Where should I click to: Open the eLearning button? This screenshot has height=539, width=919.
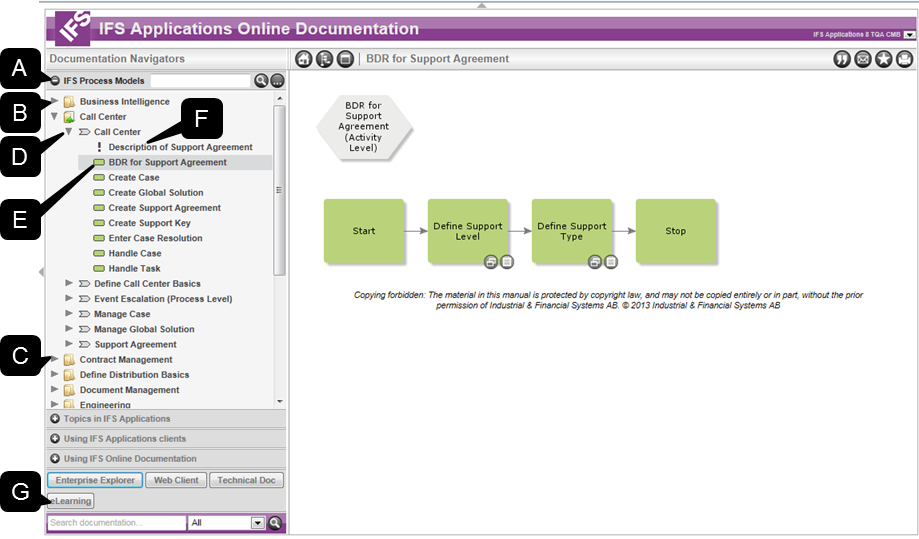(x=71, y=501)
